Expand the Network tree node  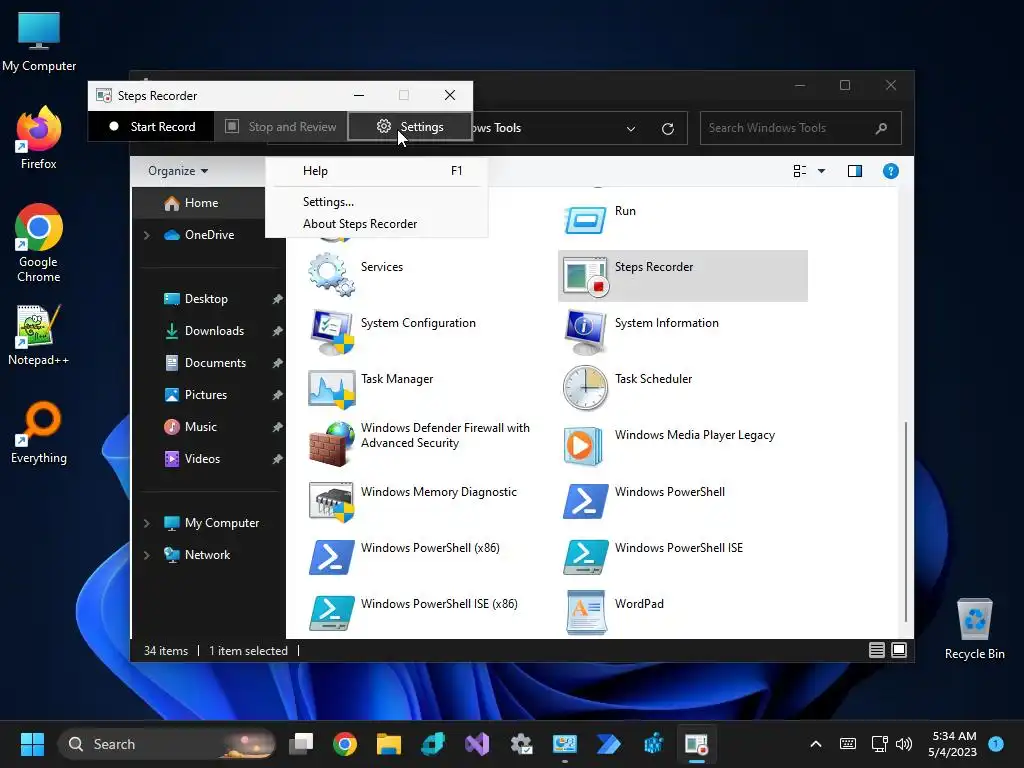click(147, 555)
